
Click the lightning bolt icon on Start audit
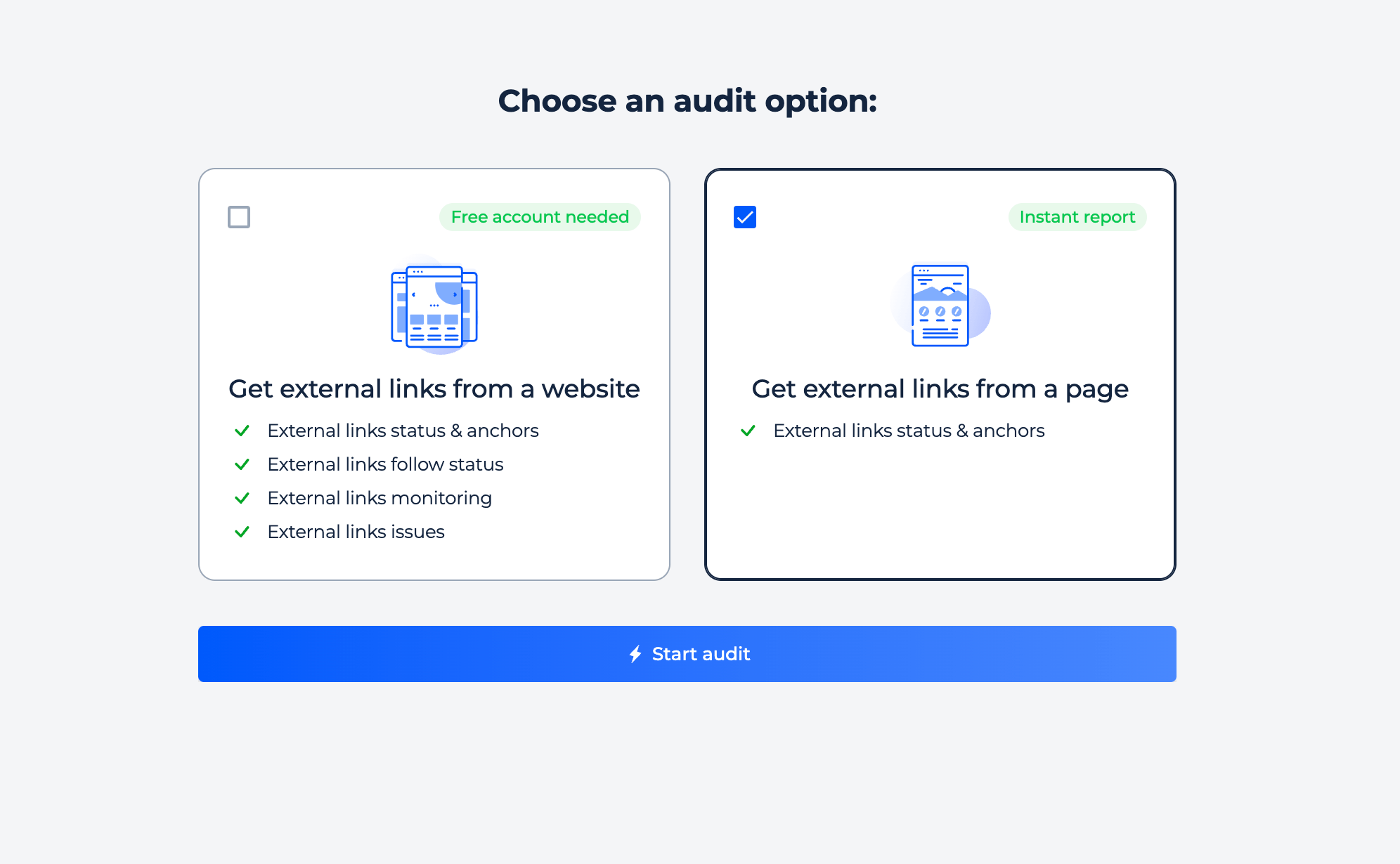click(635, 654)
